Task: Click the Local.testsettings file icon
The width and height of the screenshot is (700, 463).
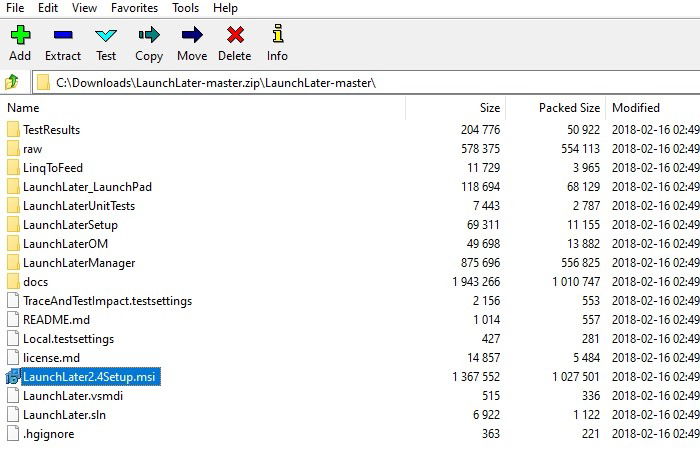Action: [x=13, y=338]
